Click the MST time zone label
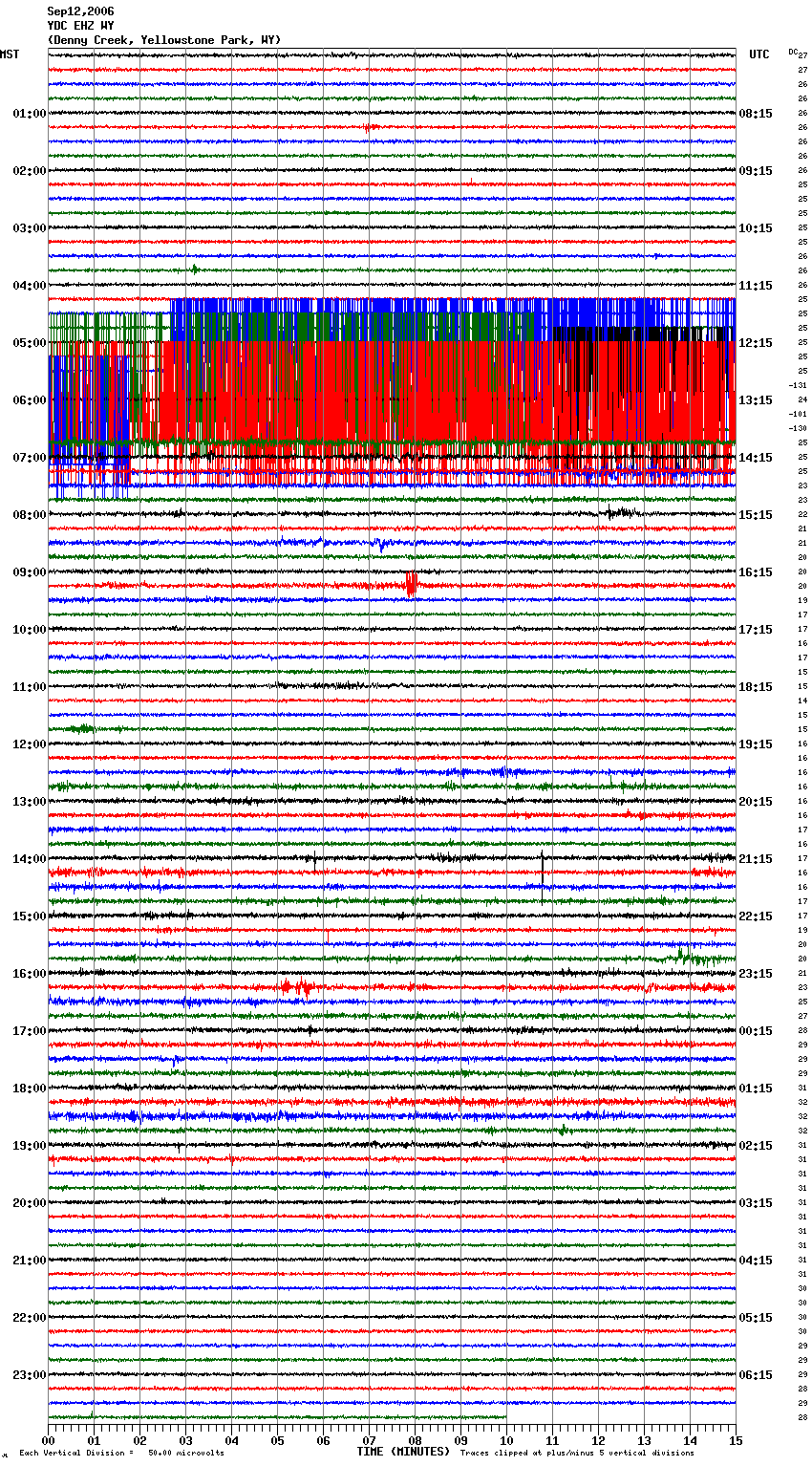The width and height of the screenshot is (812, 1466). (10, 54)
